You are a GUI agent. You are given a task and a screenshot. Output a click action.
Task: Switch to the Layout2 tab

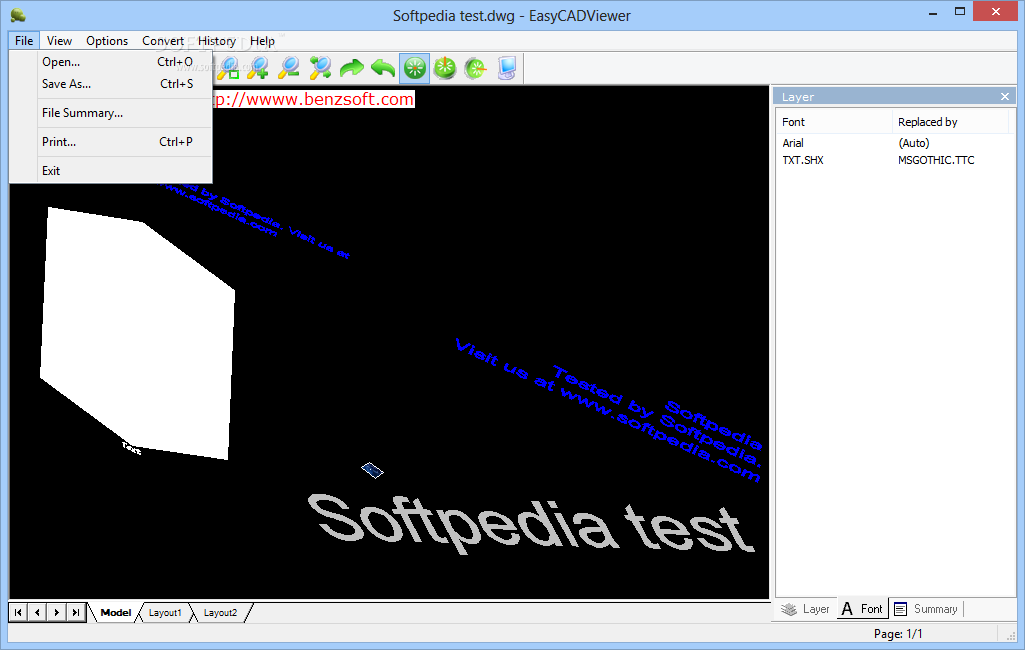(x=220, y=613)
